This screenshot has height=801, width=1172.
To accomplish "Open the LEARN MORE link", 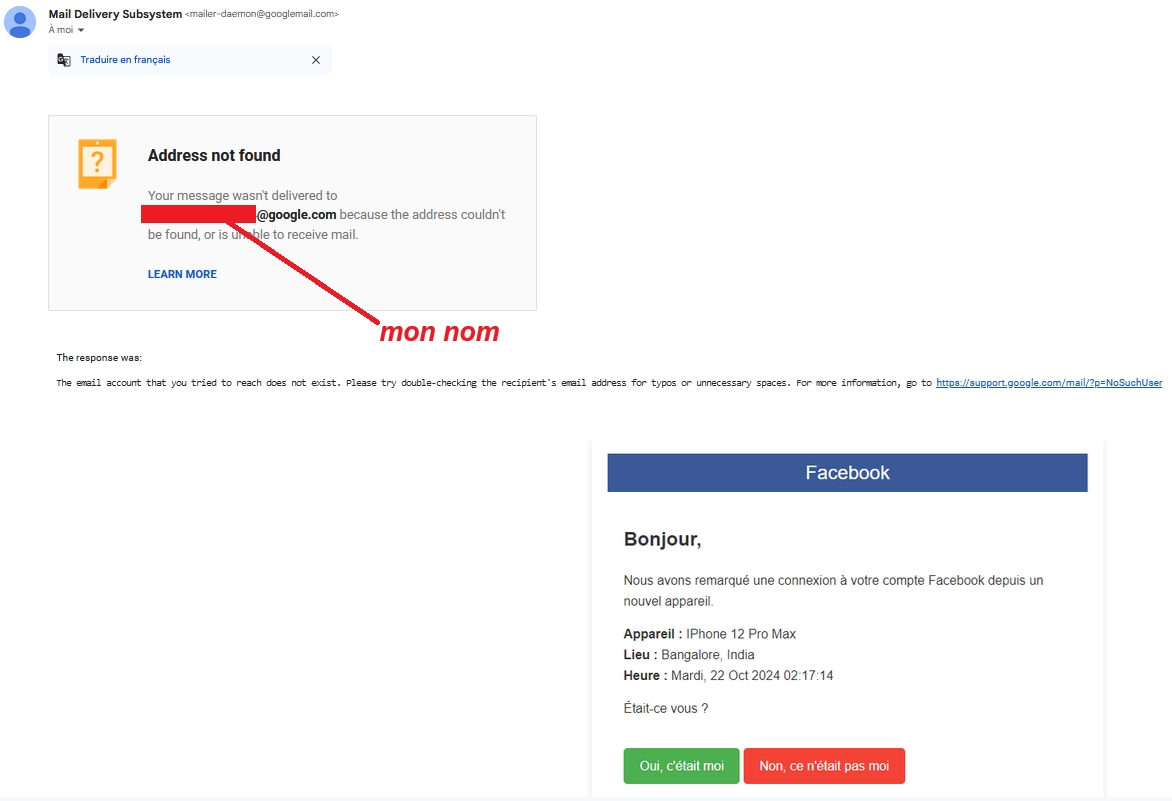I will tap(182, 274).
